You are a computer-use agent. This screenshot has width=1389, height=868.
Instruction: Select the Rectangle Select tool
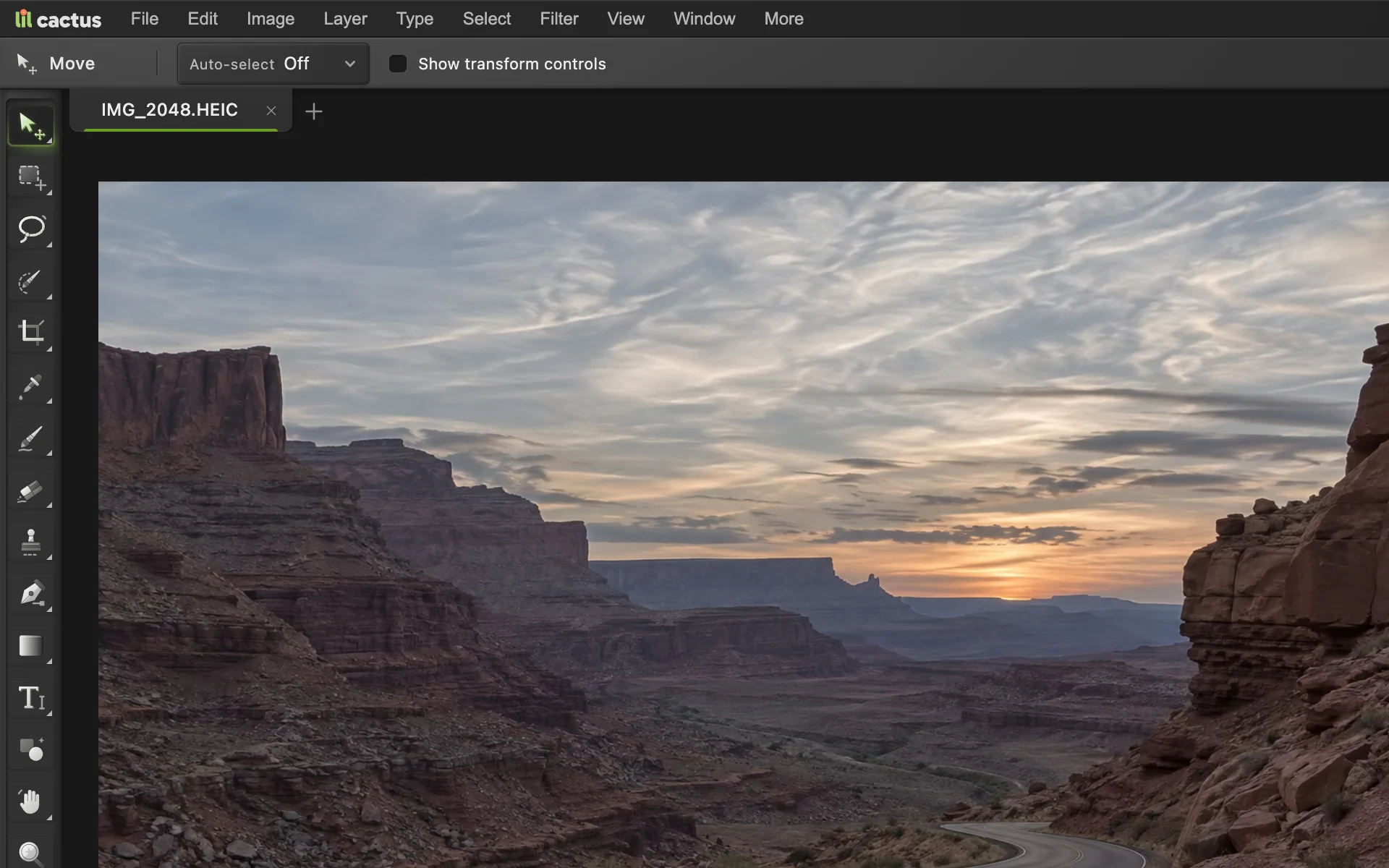(31, 178)
